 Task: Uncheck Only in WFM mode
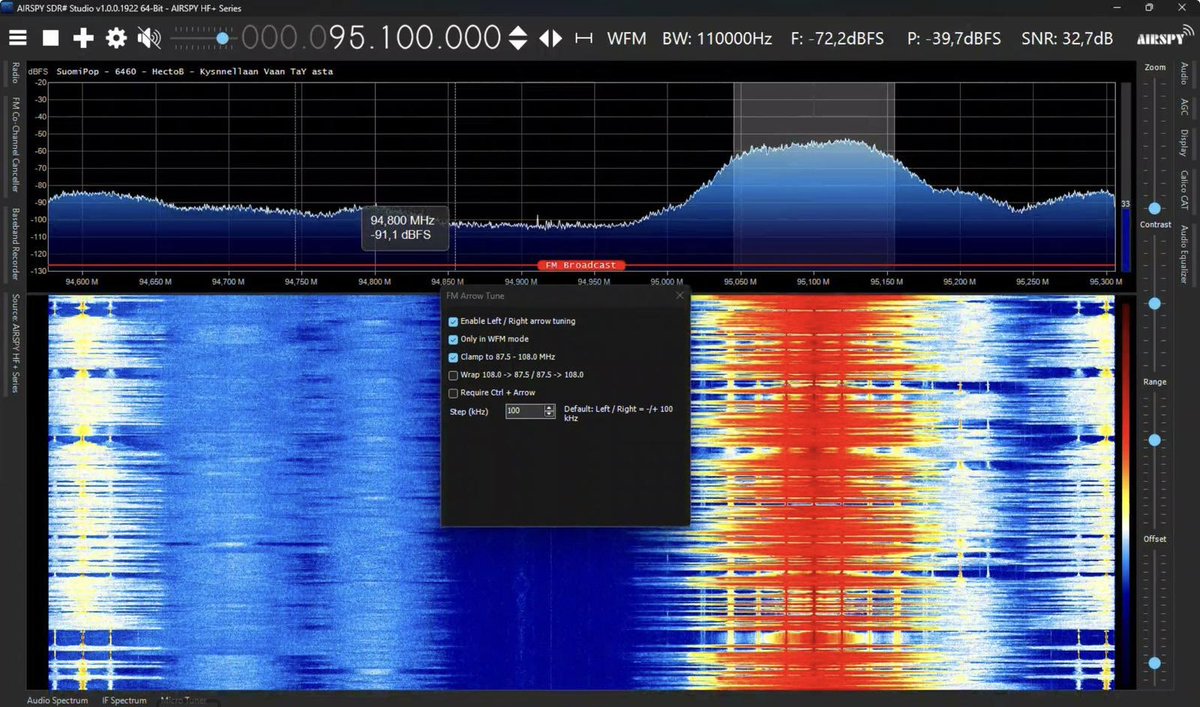pyautogui.click(x=454, y=339)
